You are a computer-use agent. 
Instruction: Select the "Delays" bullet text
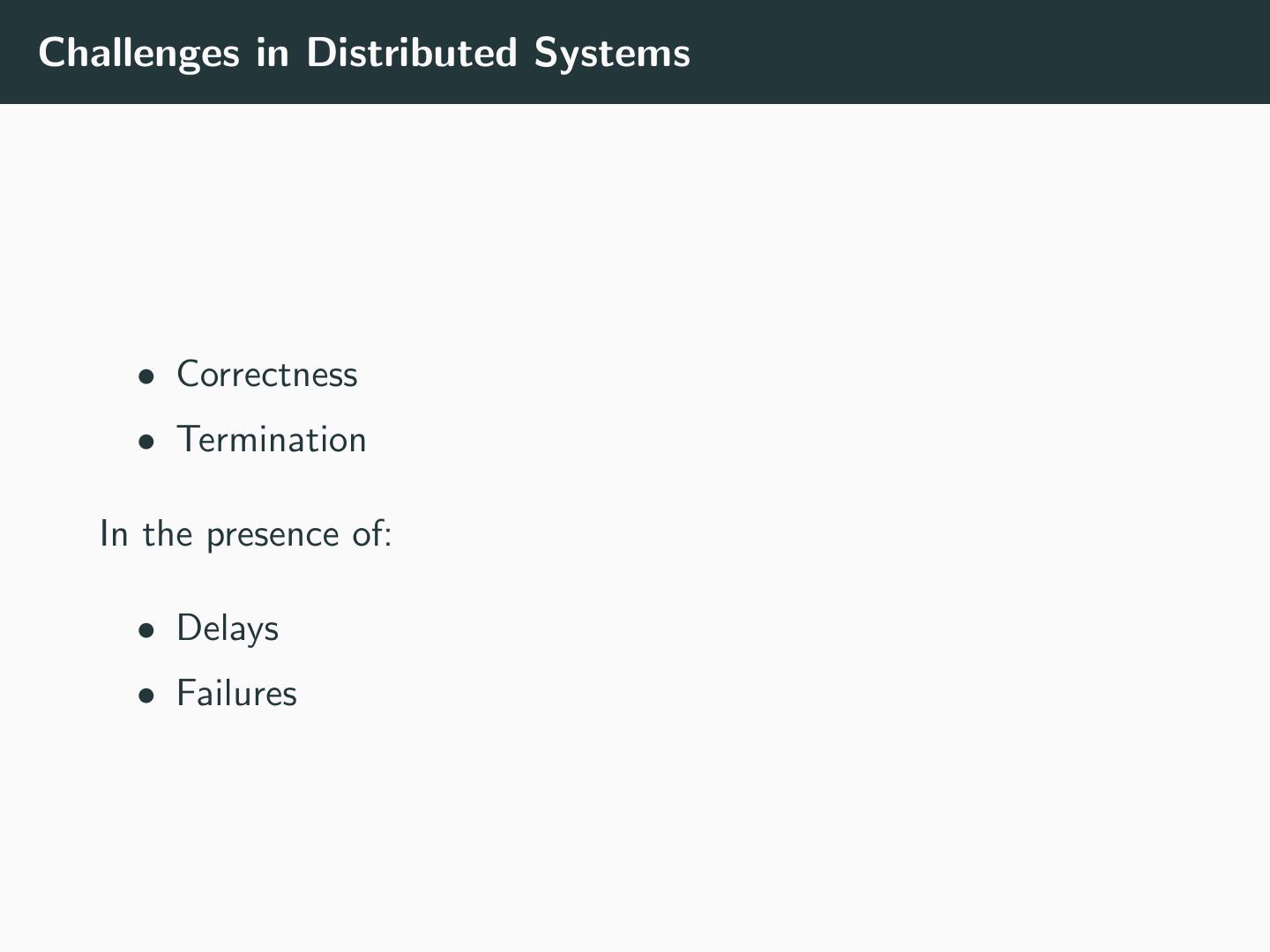(x=228, y=628)
